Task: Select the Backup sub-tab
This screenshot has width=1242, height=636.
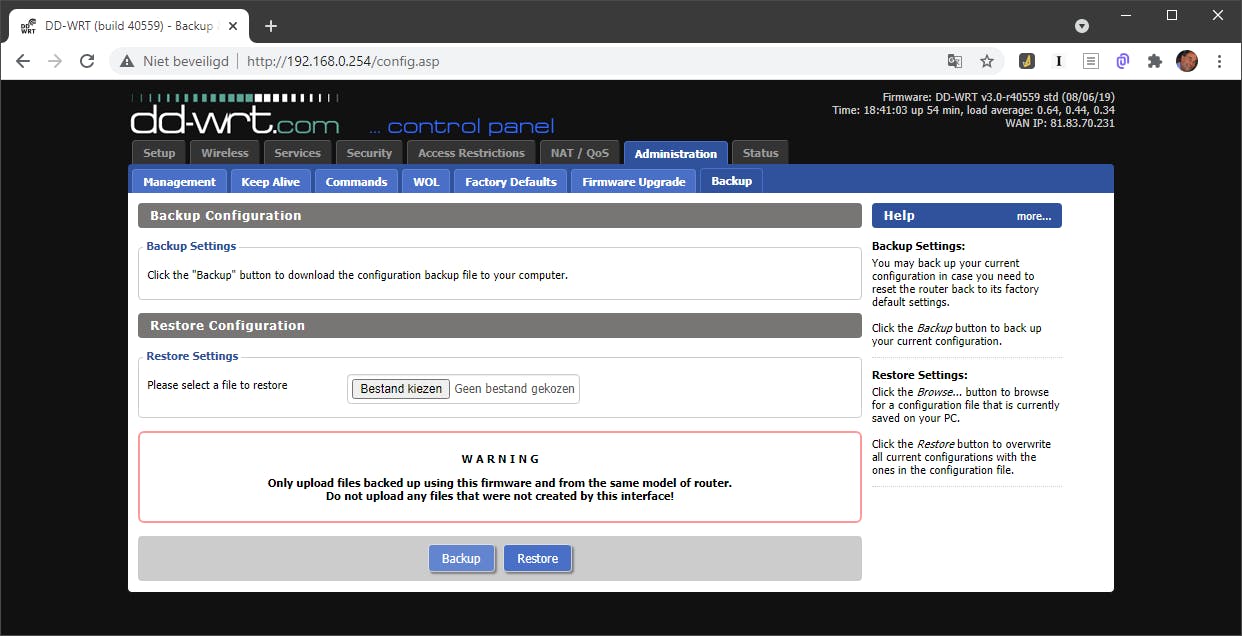Action: pos(732,181)
